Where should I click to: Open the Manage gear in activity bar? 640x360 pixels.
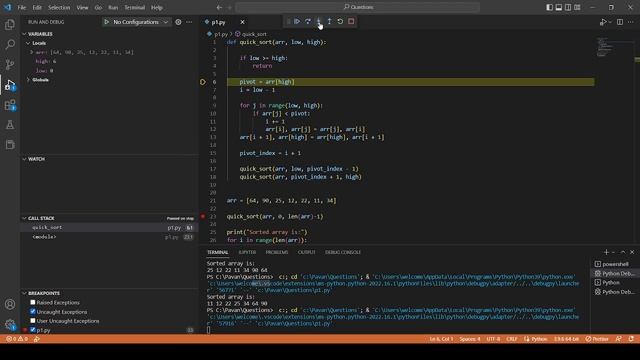10,324
